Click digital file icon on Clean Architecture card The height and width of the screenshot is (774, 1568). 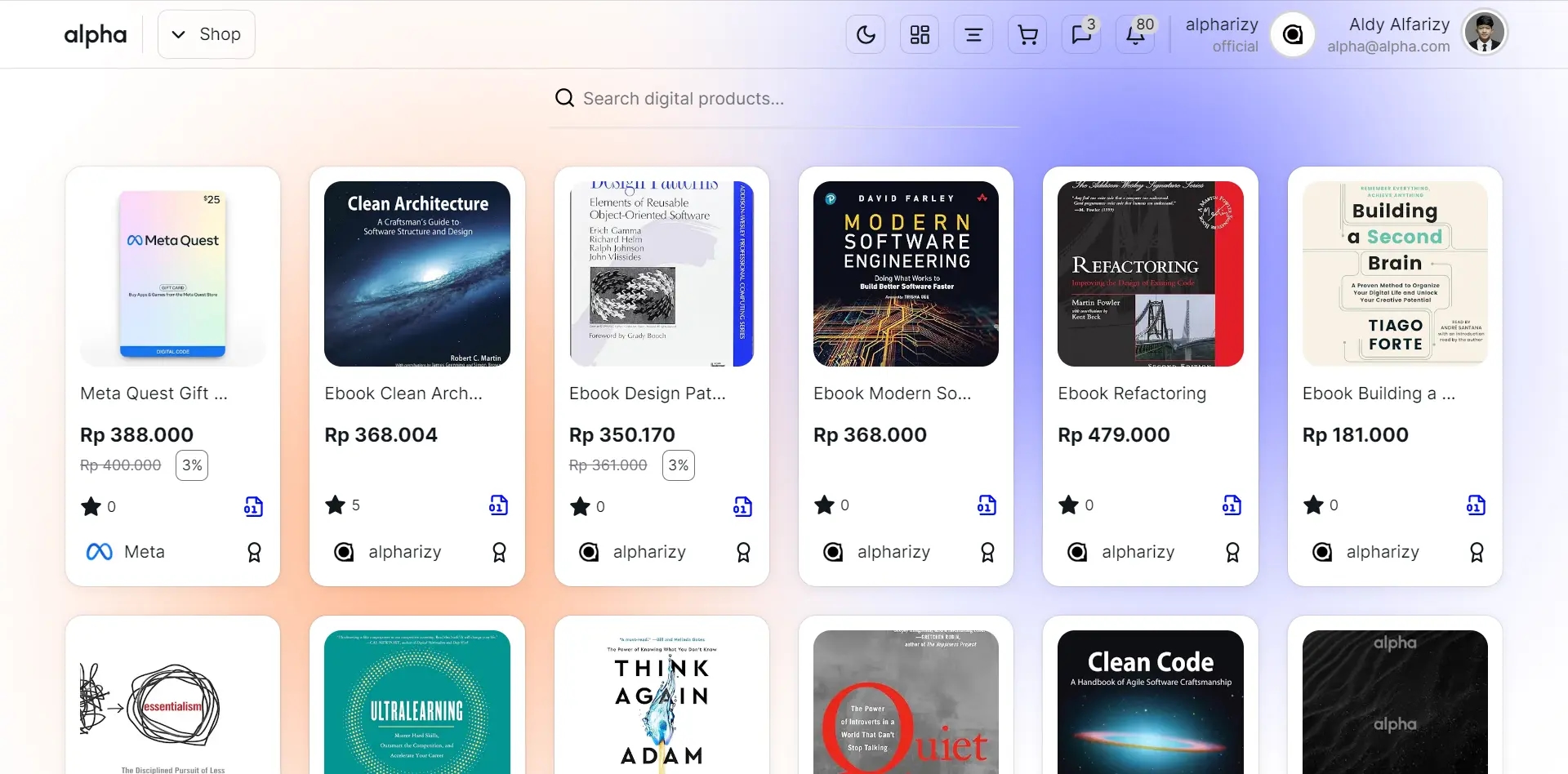coord(498,505)
